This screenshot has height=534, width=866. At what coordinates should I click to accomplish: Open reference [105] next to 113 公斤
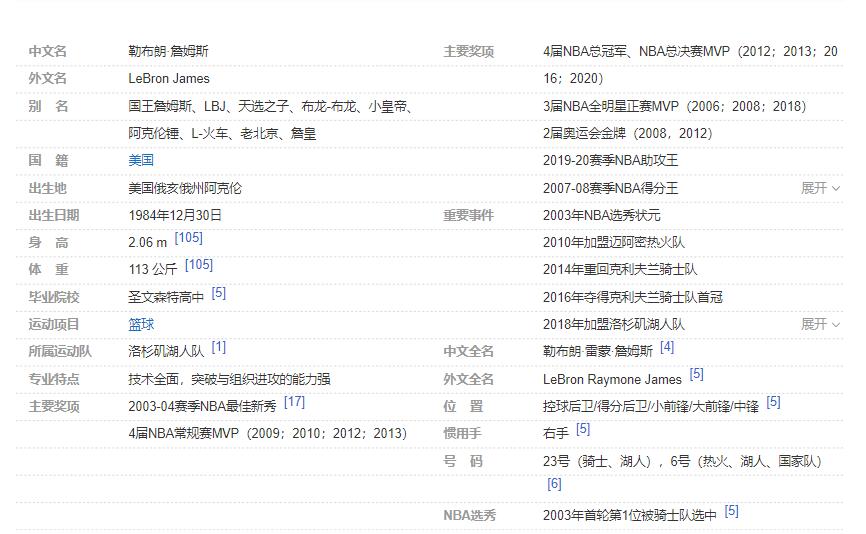[x=198, y=265]
